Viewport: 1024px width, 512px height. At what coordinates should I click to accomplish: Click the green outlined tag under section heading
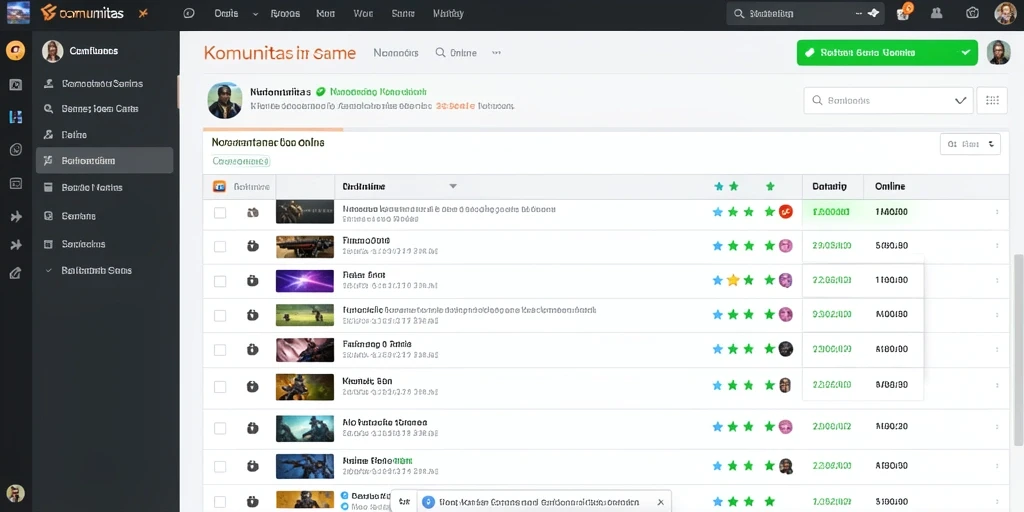[x=241, y=161]
